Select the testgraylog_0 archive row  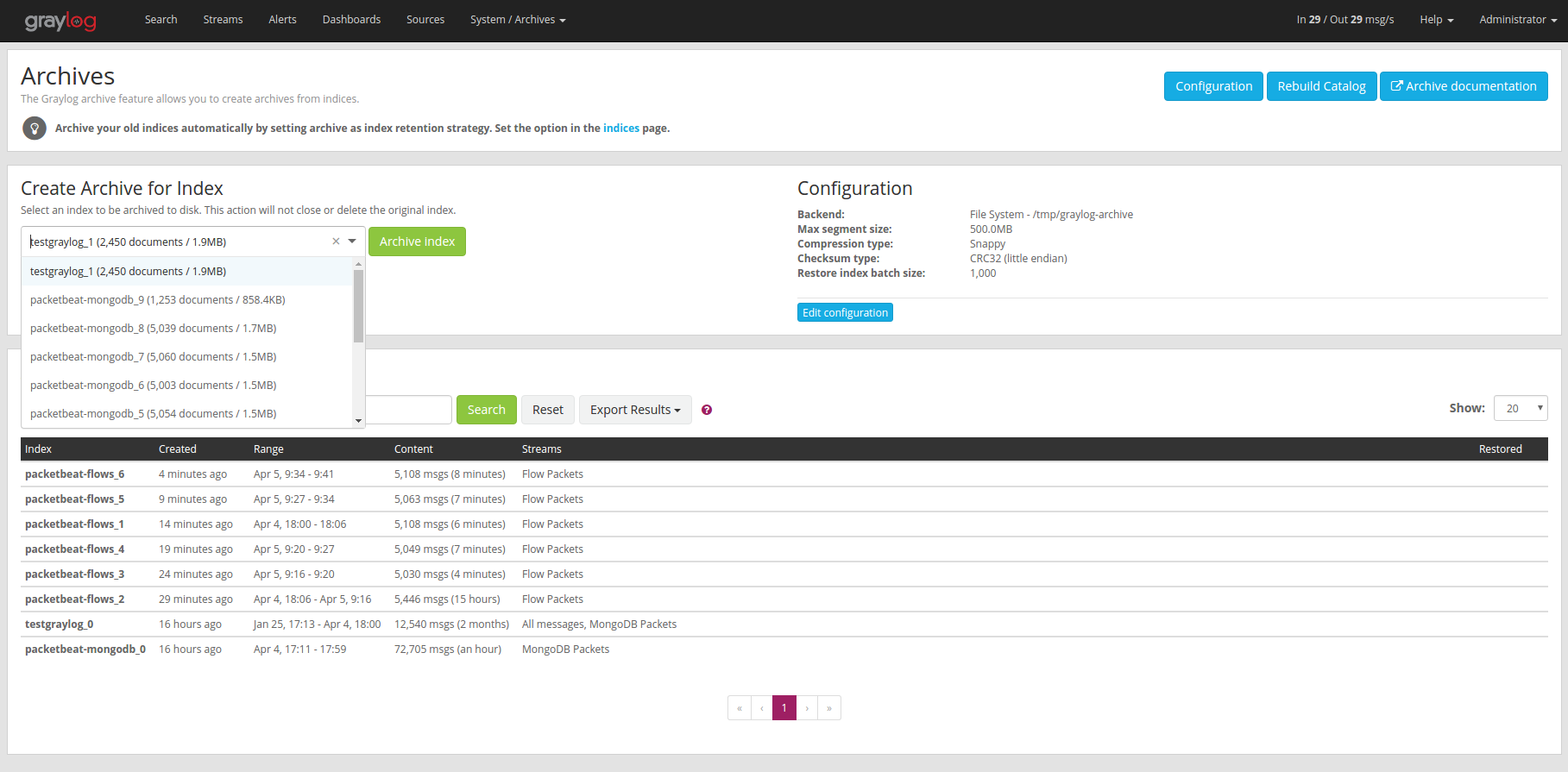784,625
